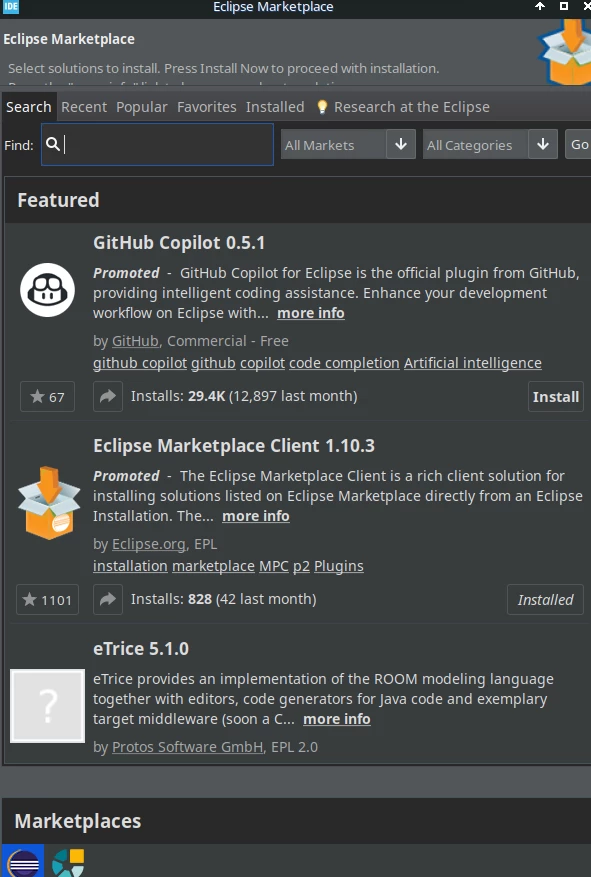
Task: Click Installed button for Marketplace Client
Action: tap(545, 600)
